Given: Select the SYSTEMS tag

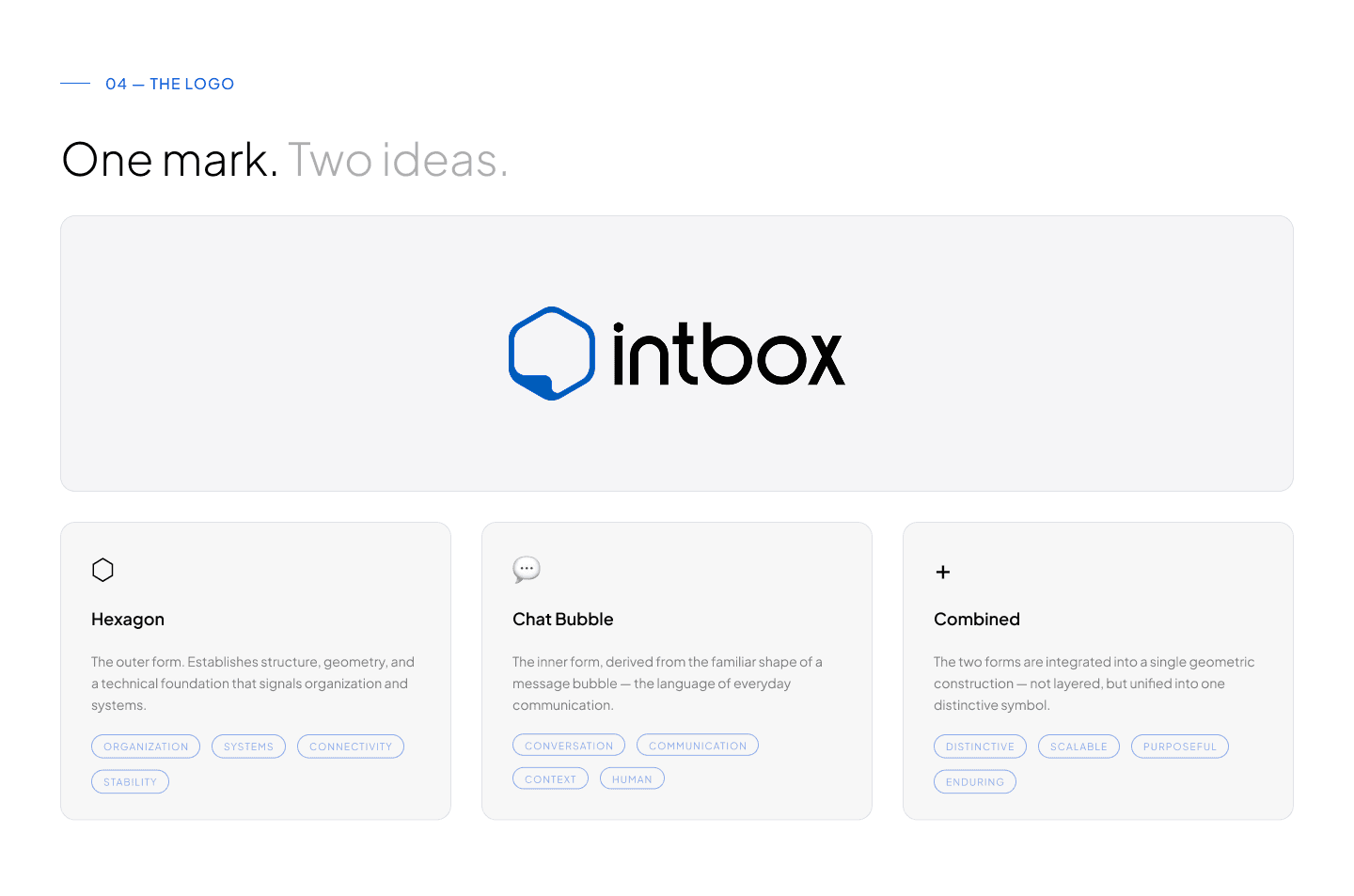Looking at the screenshot, I should tap(248, 747).
